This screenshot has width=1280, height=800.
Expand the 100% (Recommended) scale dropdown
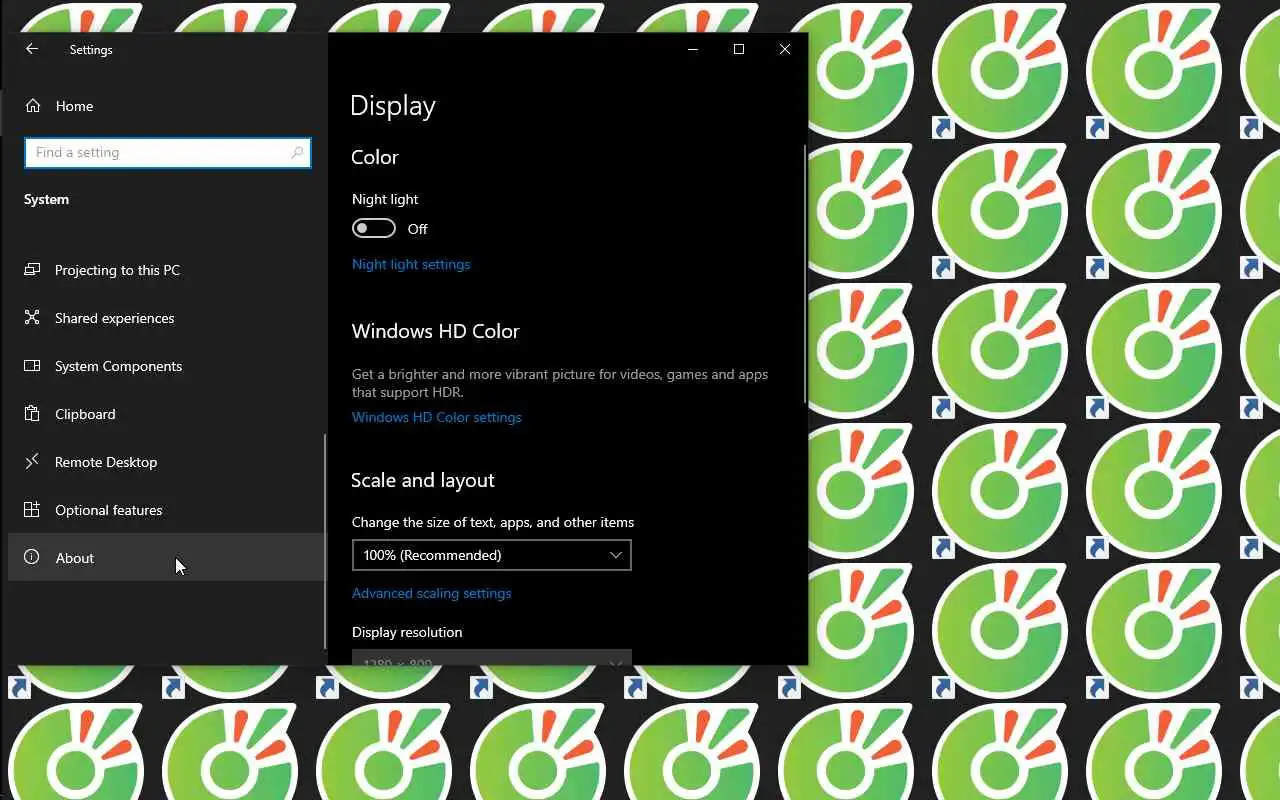[x=491, y=555]
